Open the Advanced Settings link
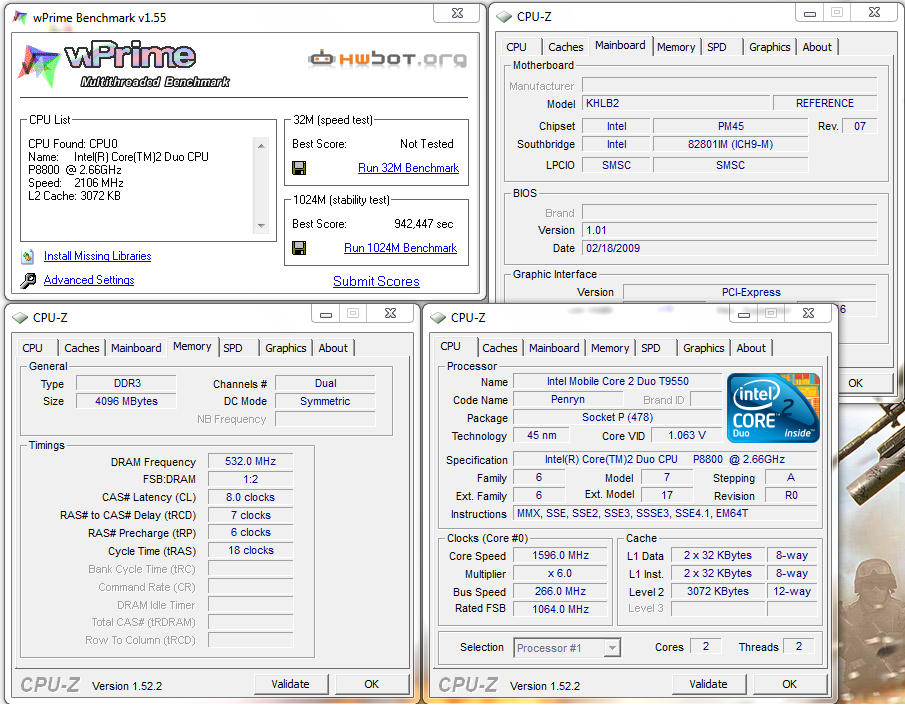The image size is (905, 705). (x=89, y=280)
